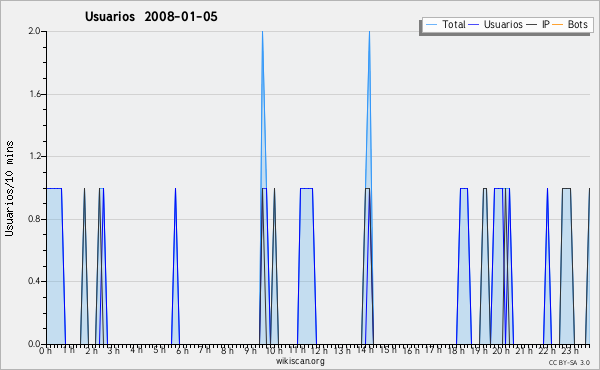Image resolution: width=600 pixels, height=370 pixels.
Task: Click the spike peak just before 6 h
Action: pos(175,188)
